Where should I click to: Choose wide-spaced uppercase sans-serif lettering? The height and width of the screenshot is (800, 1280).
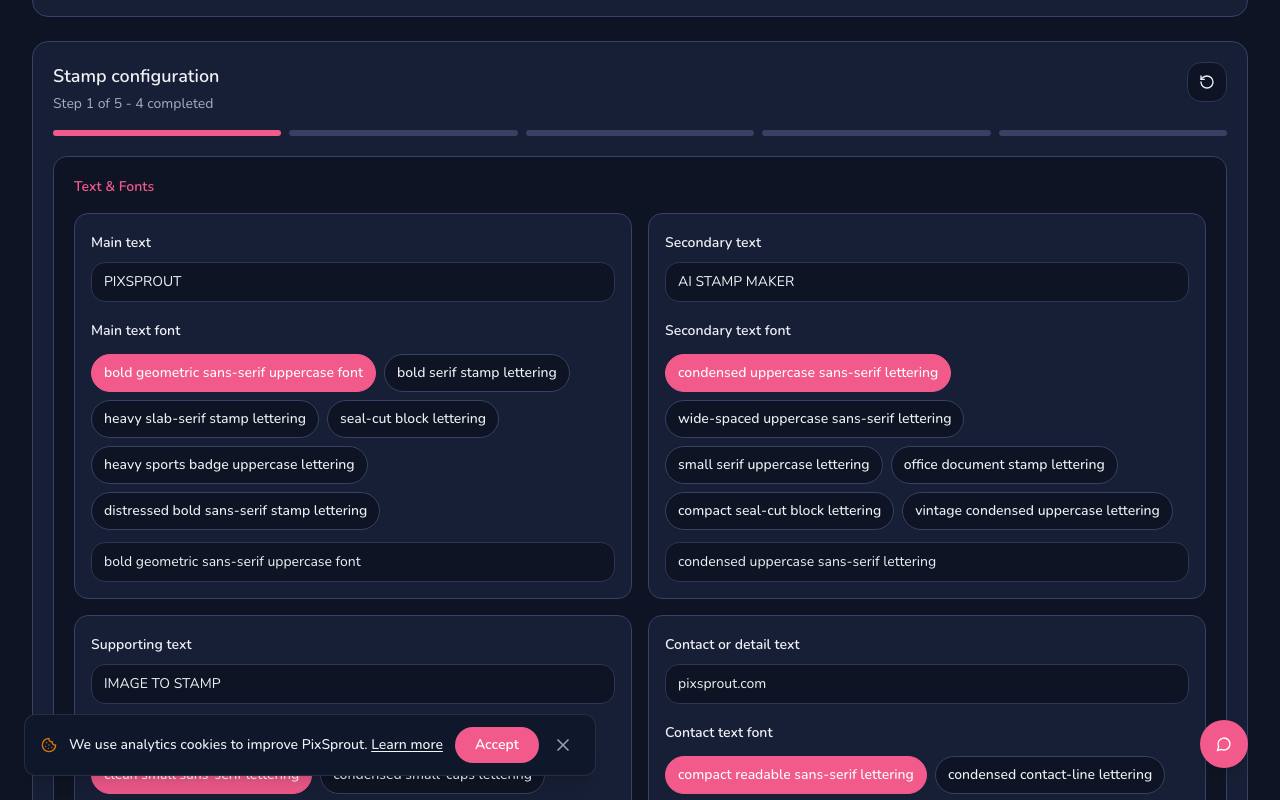pos(814,419)
